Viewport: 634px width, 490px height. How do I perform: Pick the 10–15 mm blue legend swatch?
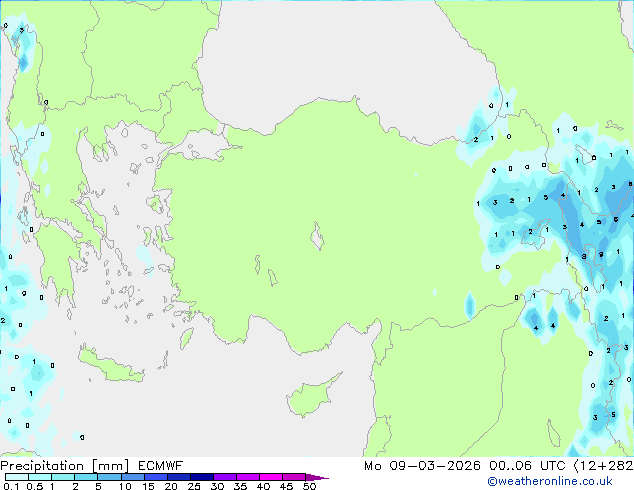[x=132, y=477]
